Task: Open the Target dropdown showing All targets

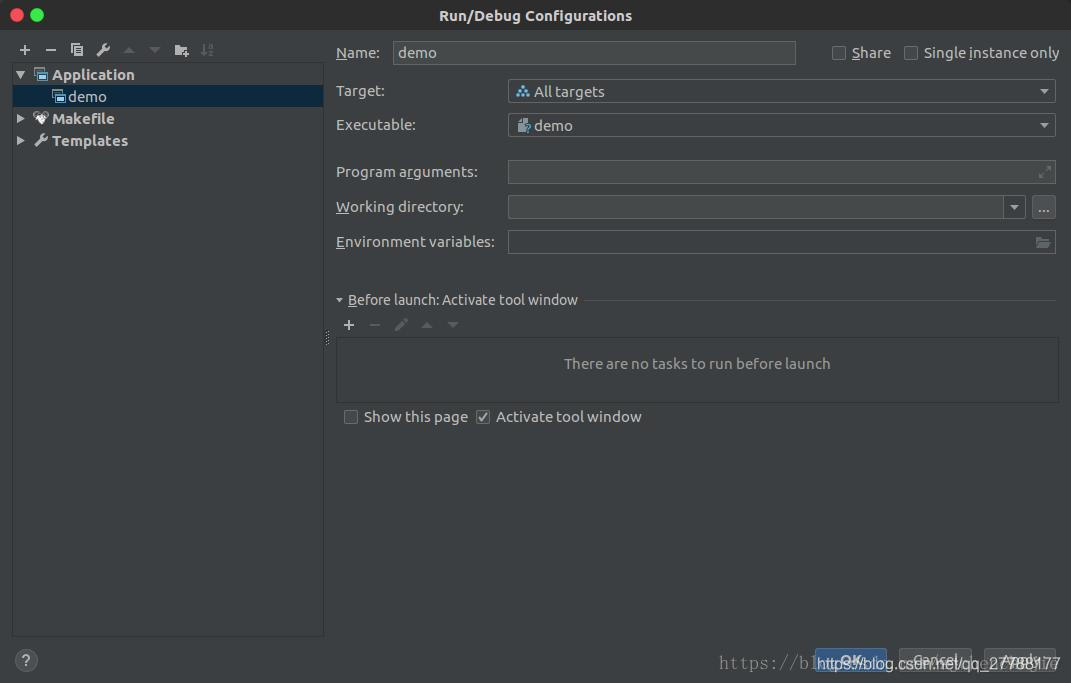Action: click(781, 91)
